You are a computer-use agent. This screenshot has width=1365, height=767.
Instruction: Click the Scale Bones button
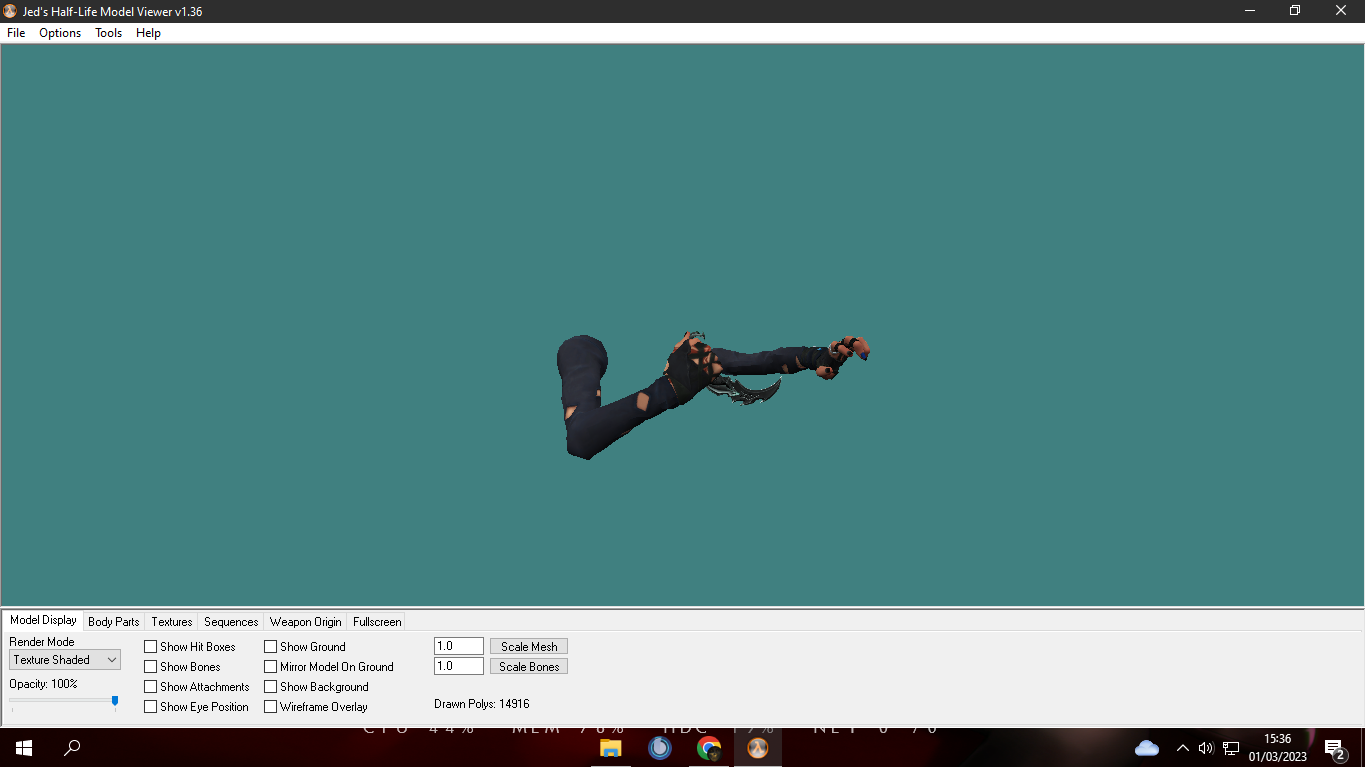tap(529, 667)
